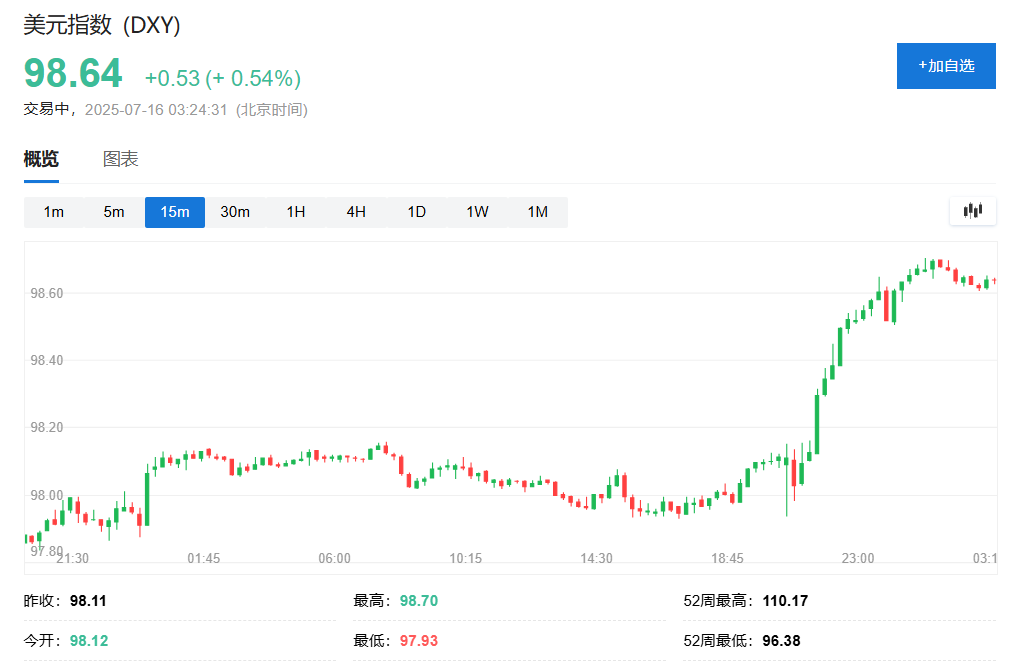Switch to the 30m timeframe
1010x669 pixels.
(x=235, y=212)
